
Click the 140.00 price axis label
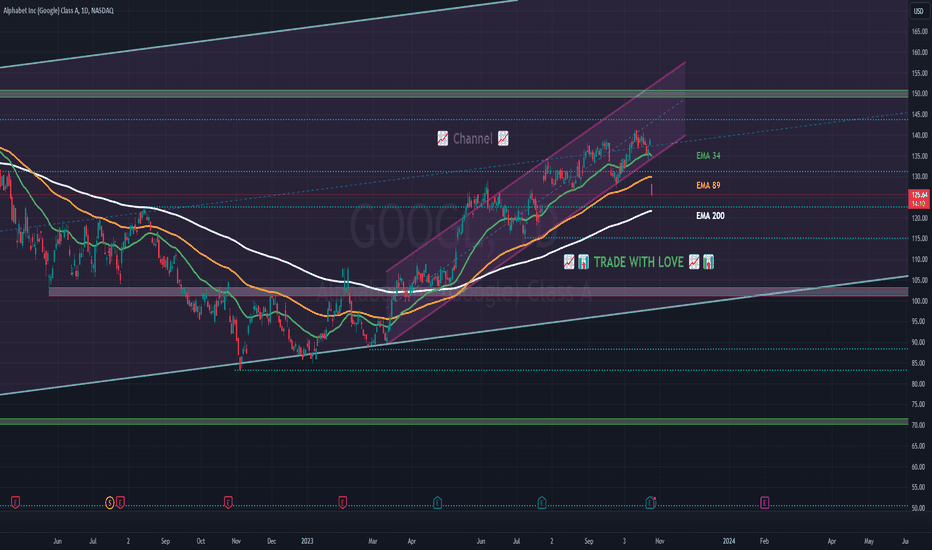tap(920, 135)
